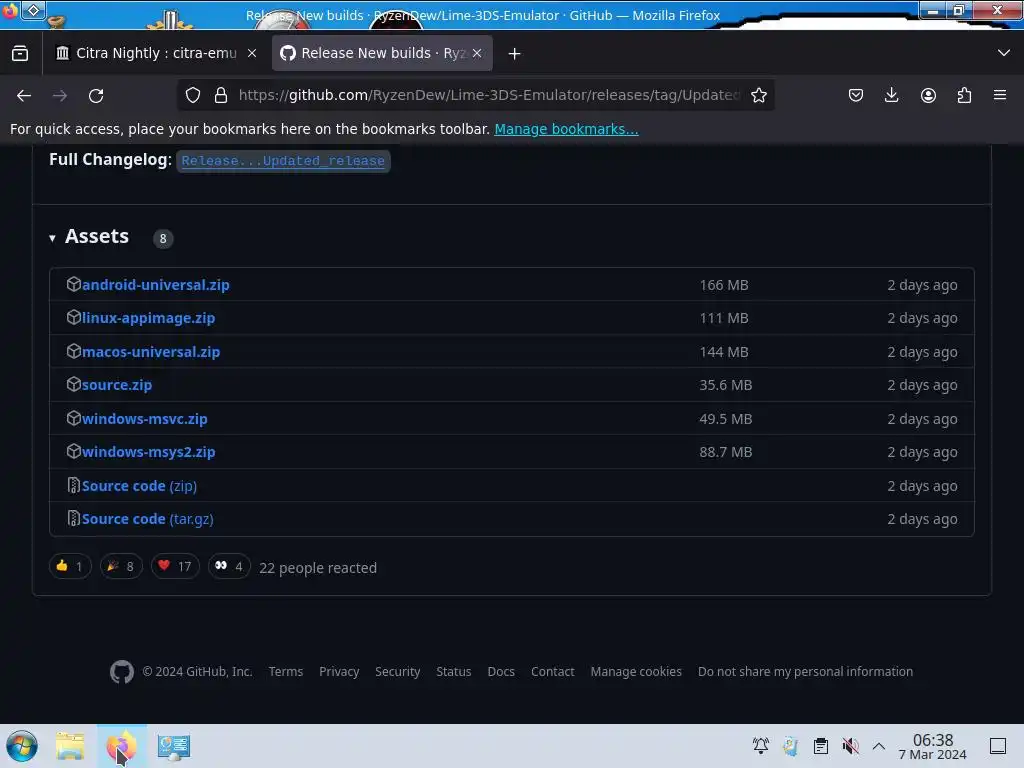Open the file manager from taskbar
This screenshot has height=768, width=1024.
(x=70, y=746)
